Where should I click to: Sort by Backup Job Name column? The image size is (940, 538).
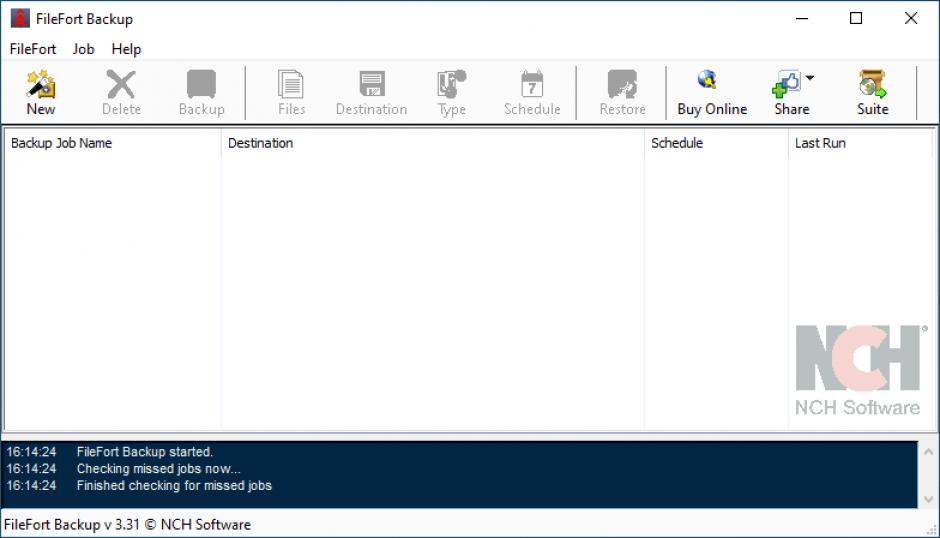tap(113, 143)
